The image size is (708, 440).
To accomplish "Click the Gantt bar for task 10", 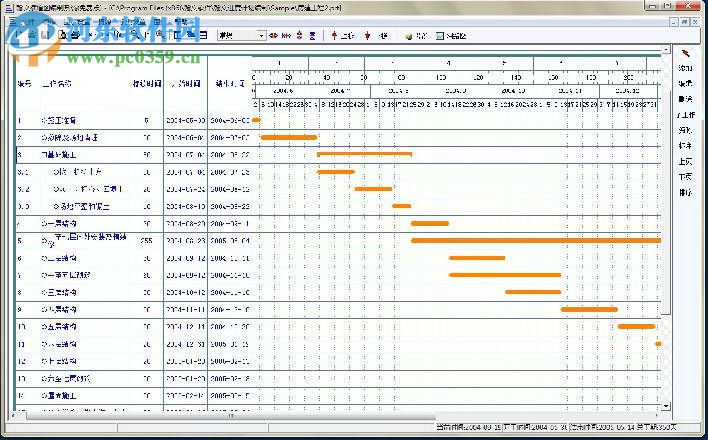I will (x=637, y=327).
